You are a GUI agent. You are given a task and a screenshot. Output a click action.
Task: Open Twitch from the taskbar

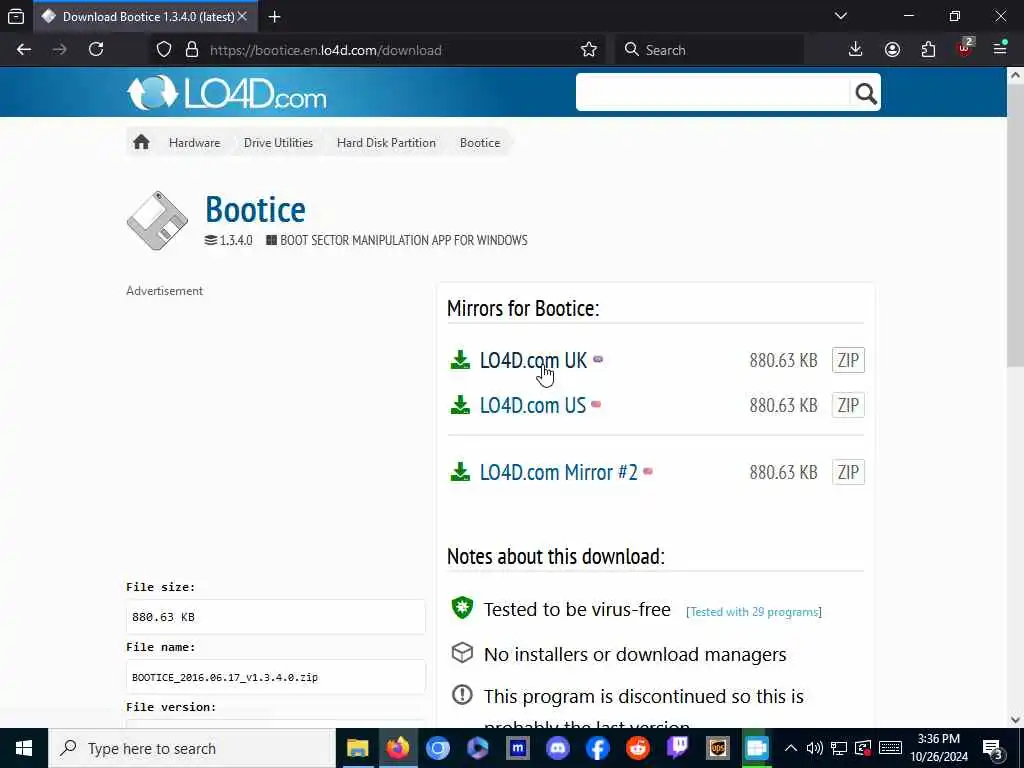pyautogui.click(x=677, y=748)
